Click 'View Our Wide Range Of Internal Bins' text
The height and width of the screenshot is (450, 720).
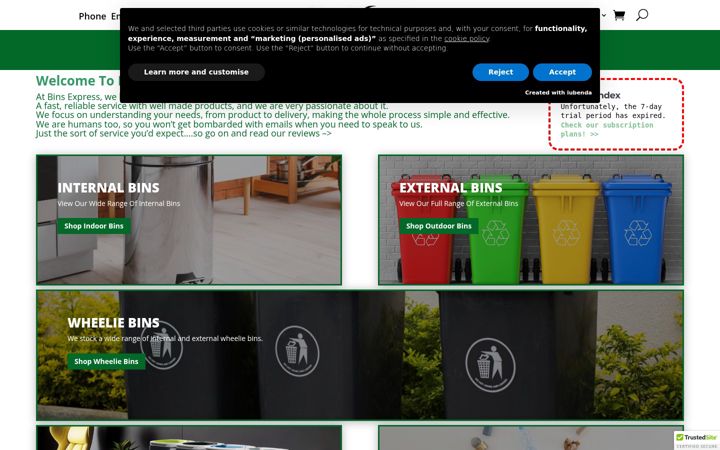click(x=118, y=203)
